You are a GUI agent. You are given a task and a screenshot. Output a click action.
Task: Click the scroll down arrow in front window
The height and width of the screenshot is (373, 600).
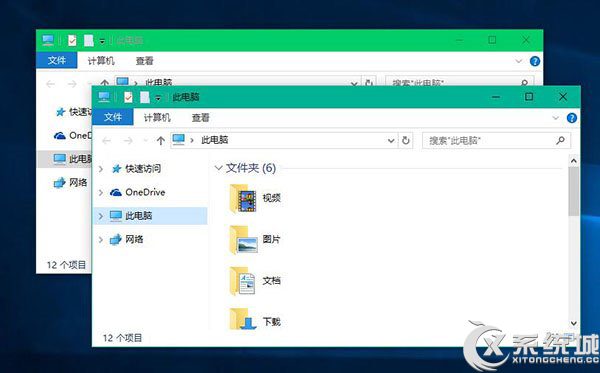574,323
